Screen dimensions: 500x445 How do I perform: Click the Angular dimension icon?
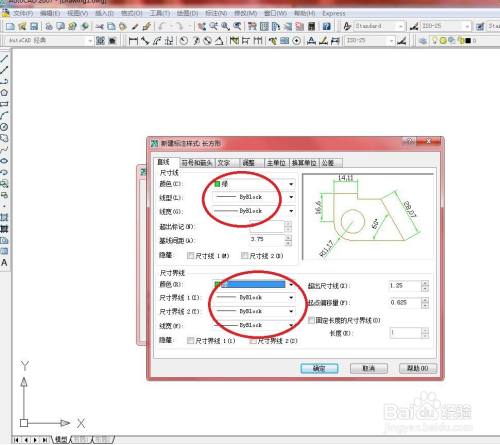[x=219, y=41]
